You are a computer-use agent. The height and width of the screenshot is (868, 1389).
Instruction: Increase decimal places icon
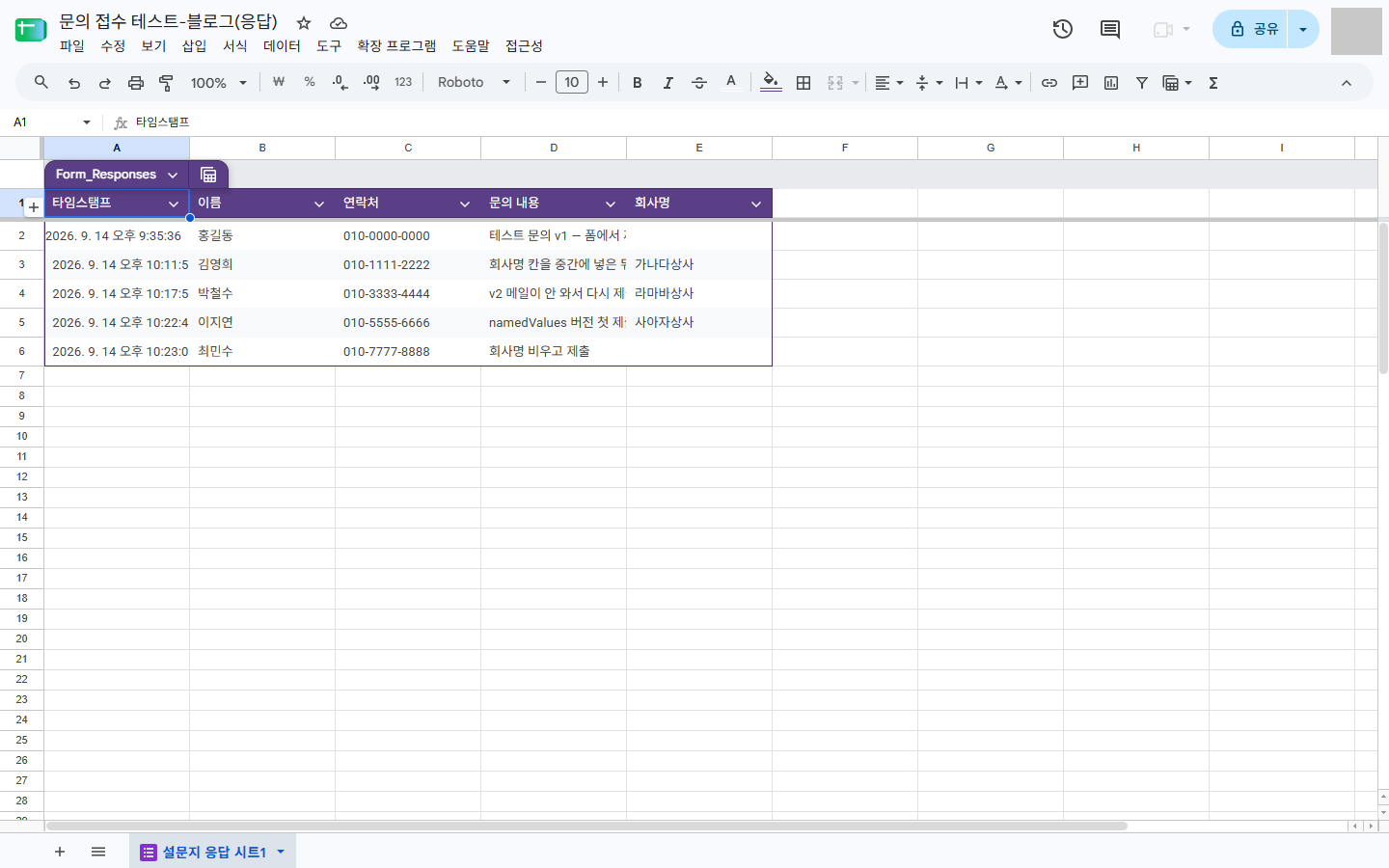[371, 83]
